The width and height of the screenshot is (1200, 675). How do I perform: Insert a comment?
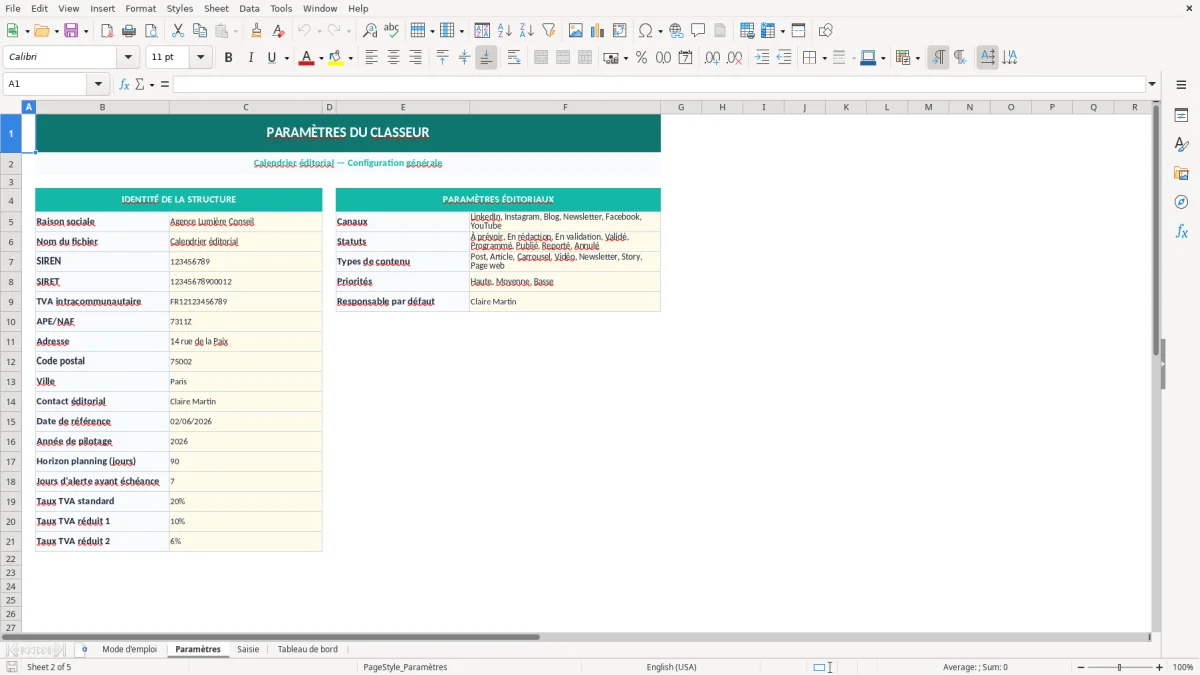click(698, 31)
